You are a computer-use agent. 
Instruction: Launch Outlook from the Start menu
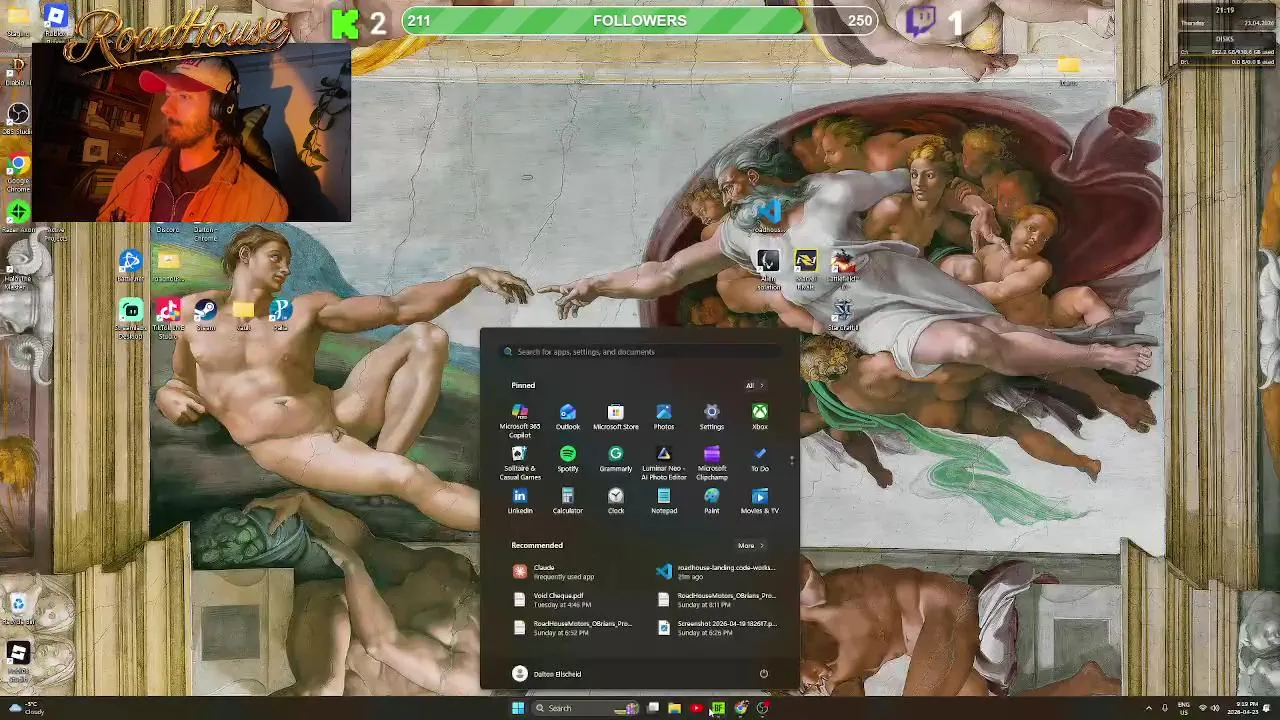pyautogui.click(x=567, y=418)
